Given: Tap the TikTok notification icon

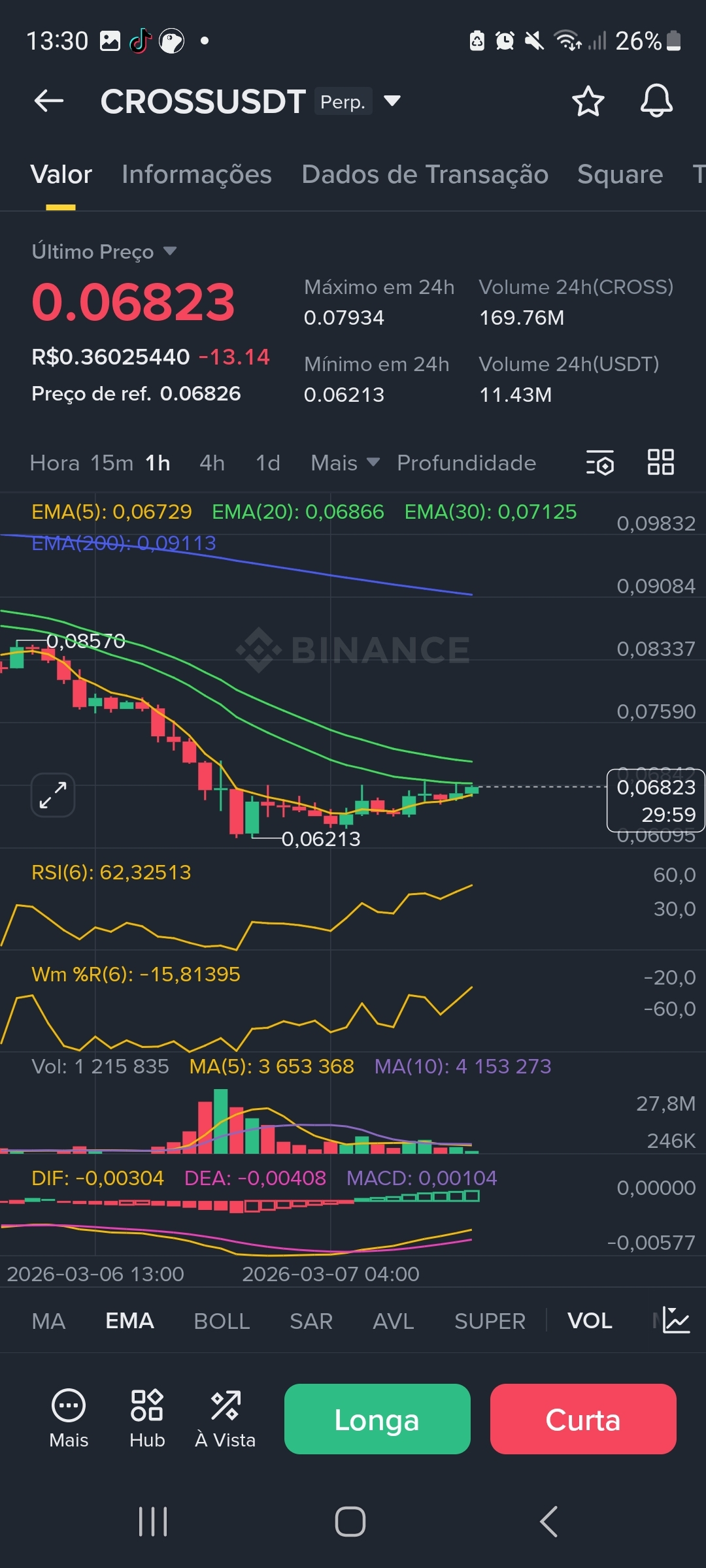Looking at the screenshot, I should (x=140, y=41).
